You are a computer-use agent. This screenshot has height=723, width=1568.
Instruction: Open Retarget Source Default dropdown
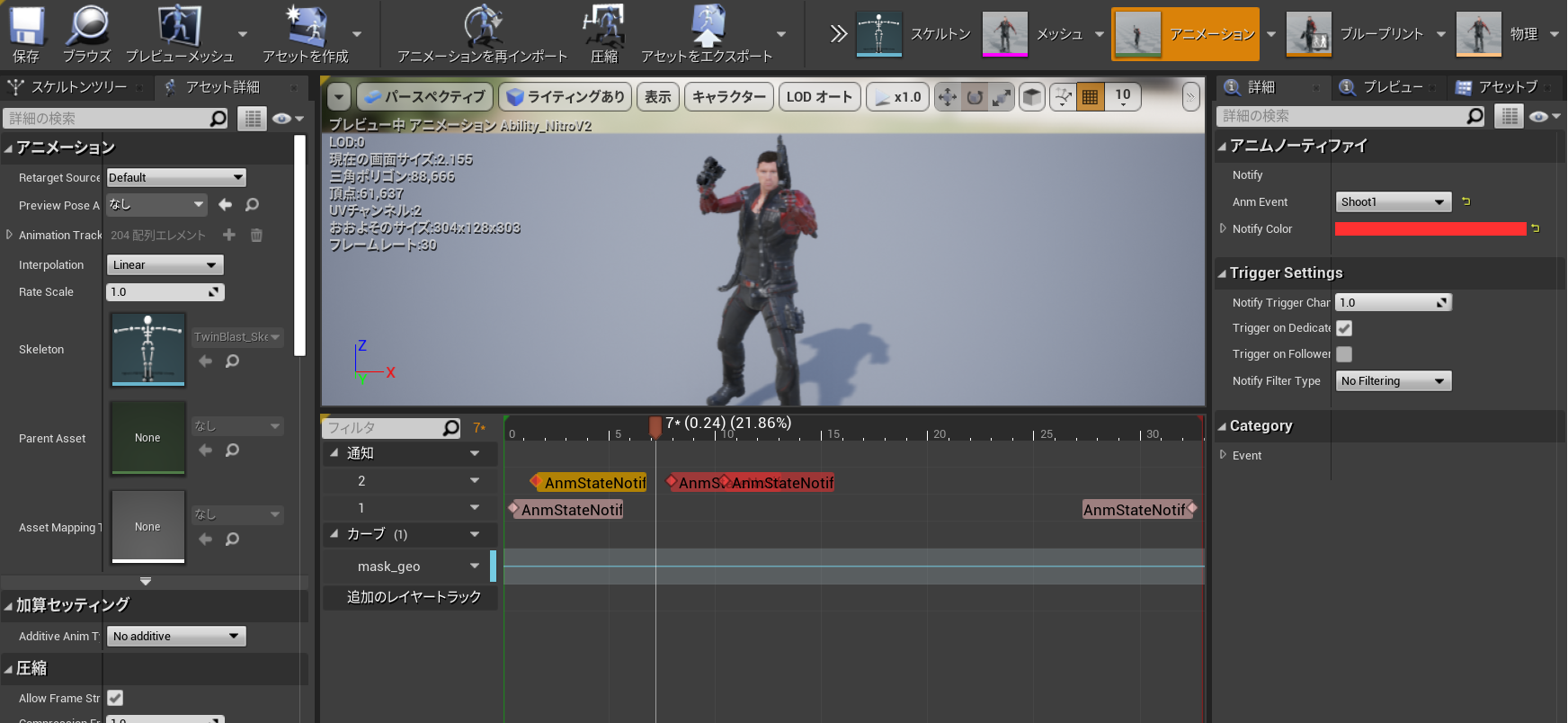coord(176,177)
